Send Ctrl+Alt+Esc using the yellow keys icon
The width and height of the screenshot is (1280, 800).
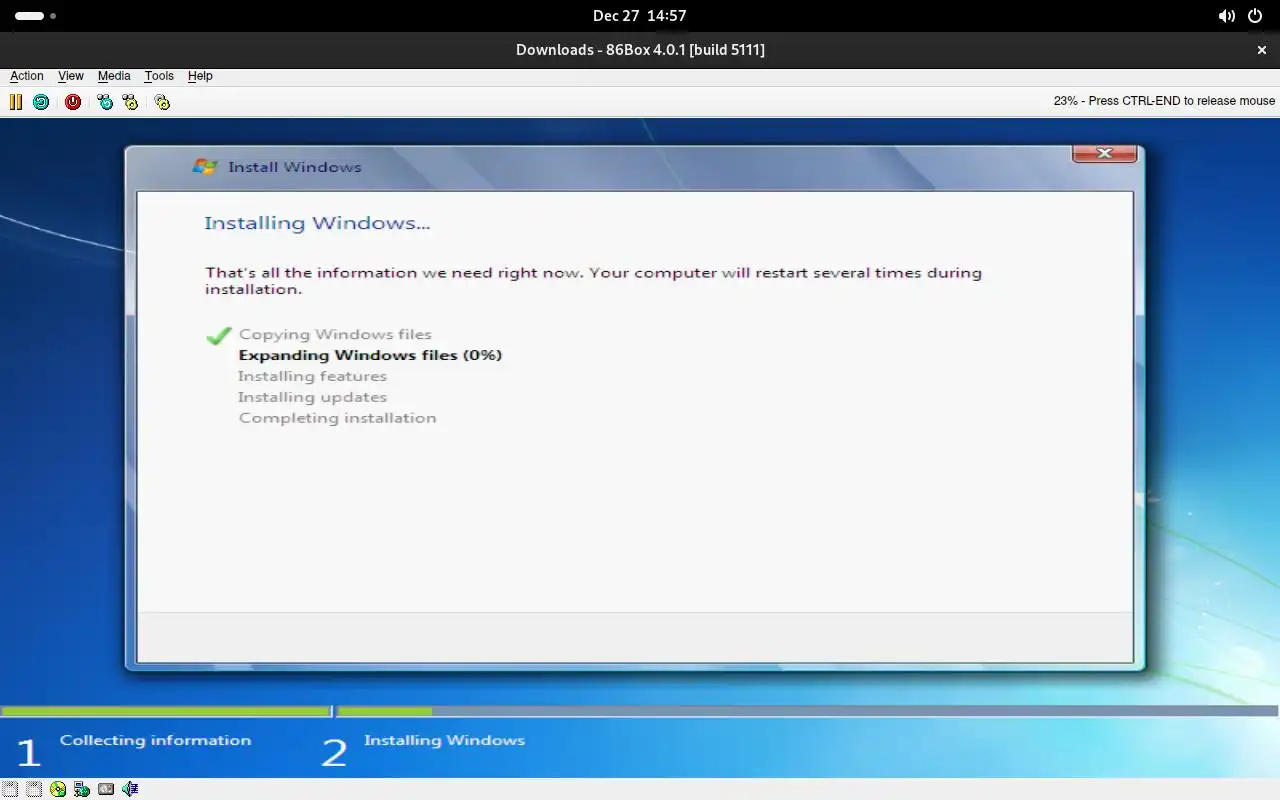[x=130, y=102]
